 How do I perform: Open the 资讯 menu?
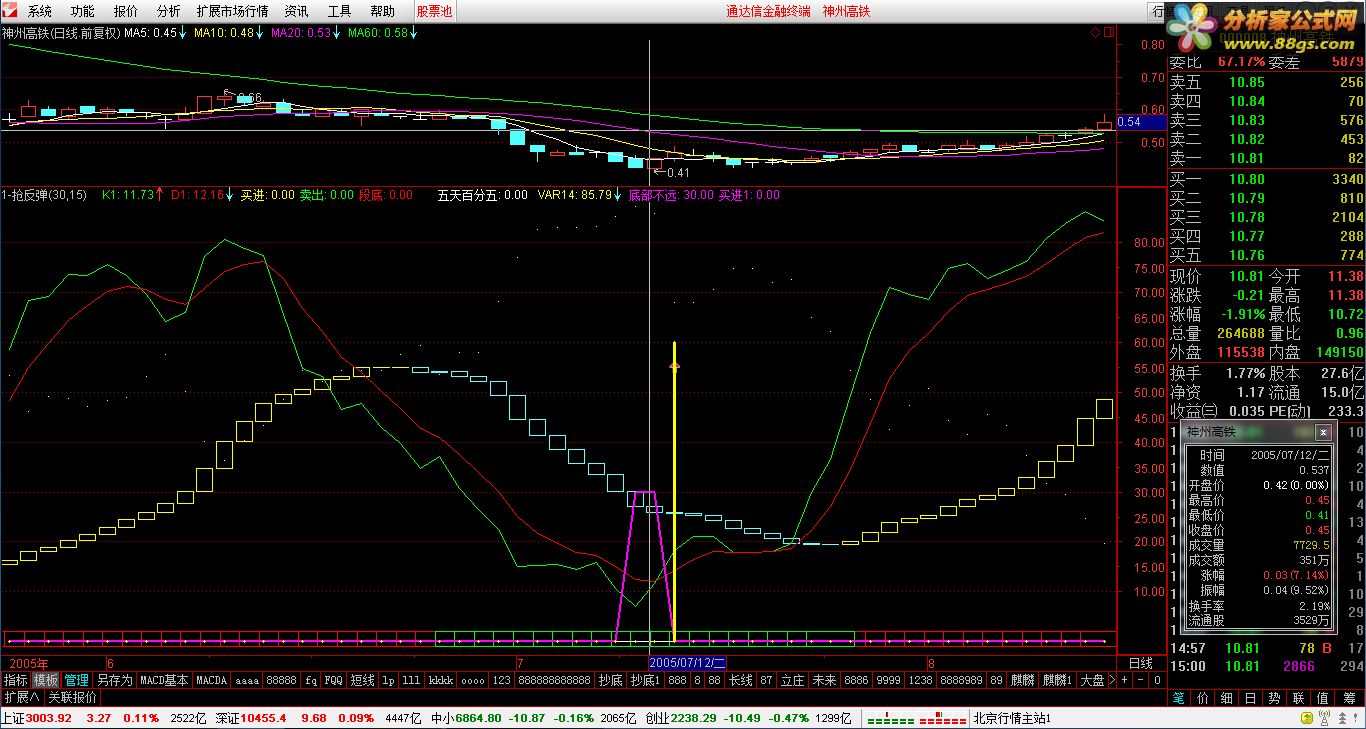[296, 11]
